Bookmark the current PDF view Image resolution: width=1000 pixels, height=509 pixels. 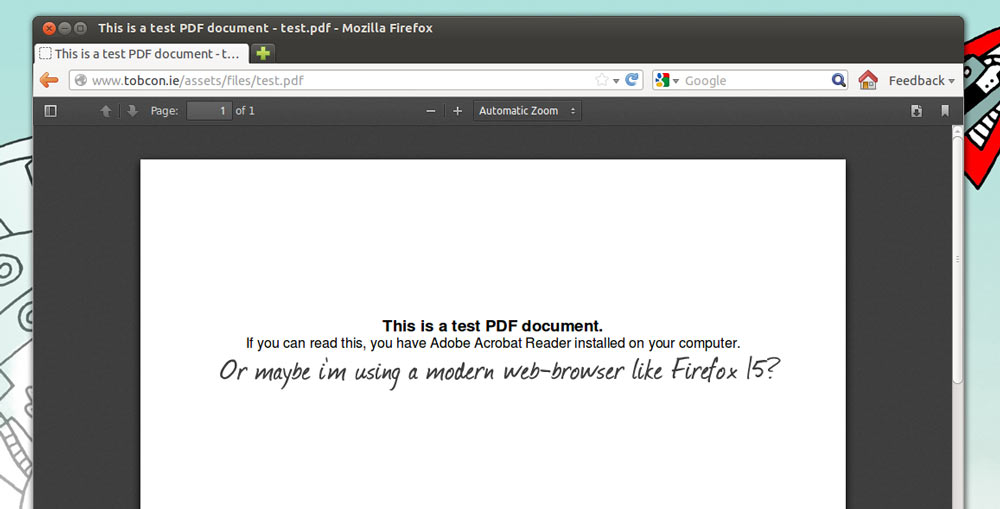tap(945, 111)
